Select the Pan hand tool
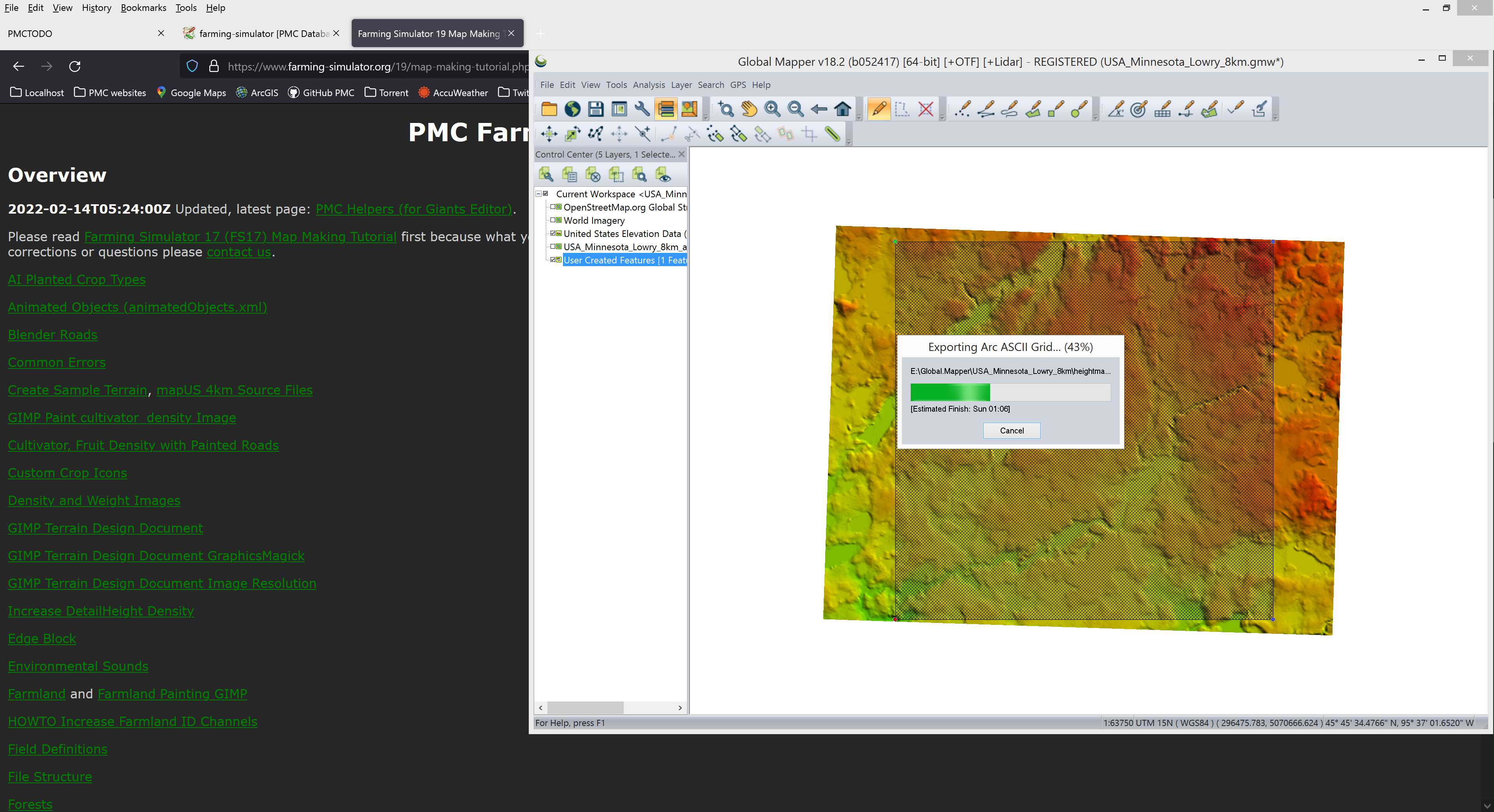Image resolution: width=1494 pixels, height=812 pixels. tap(749, 109)
